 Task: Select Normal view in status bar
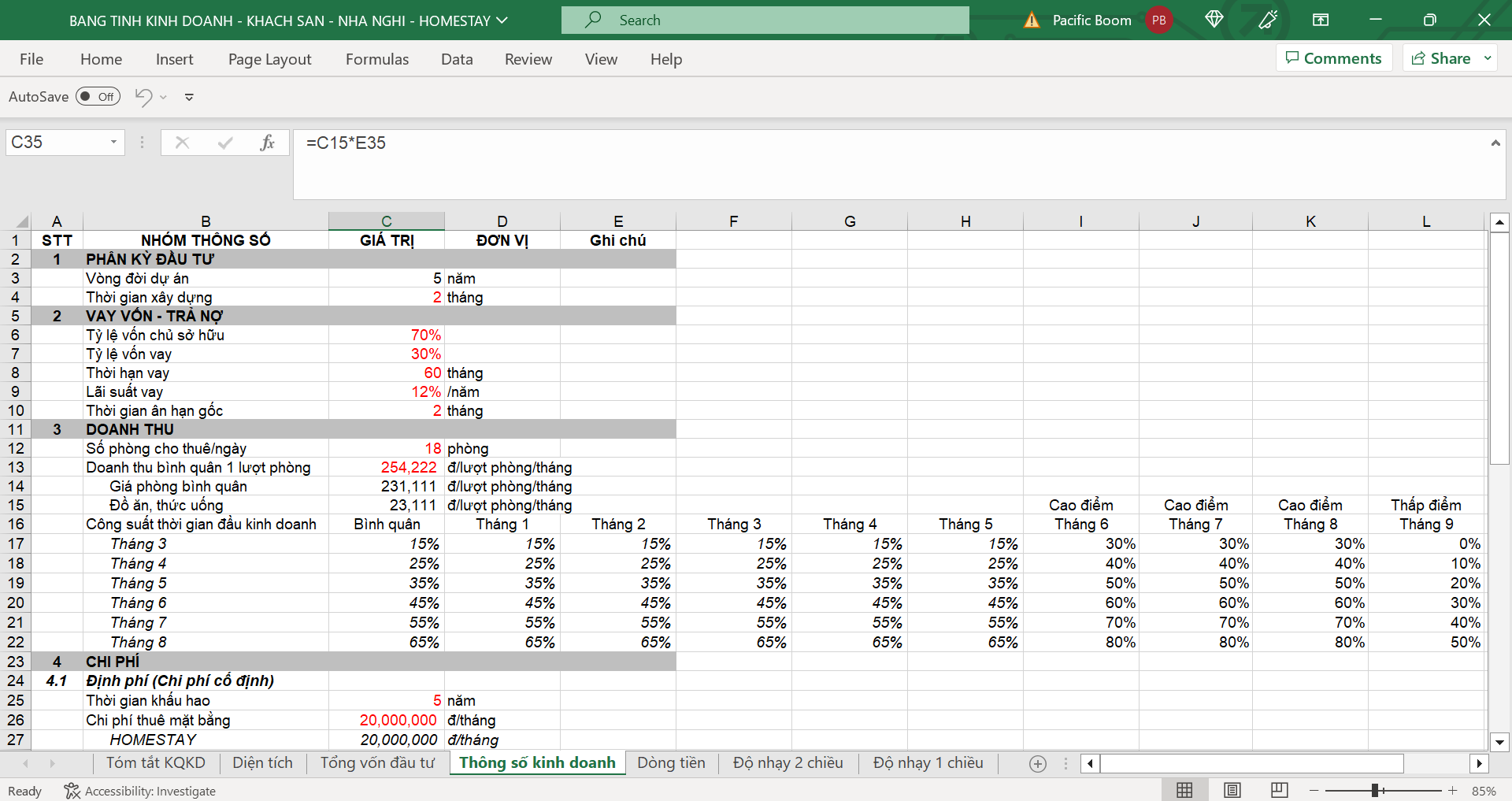(x=1184, y=790)
